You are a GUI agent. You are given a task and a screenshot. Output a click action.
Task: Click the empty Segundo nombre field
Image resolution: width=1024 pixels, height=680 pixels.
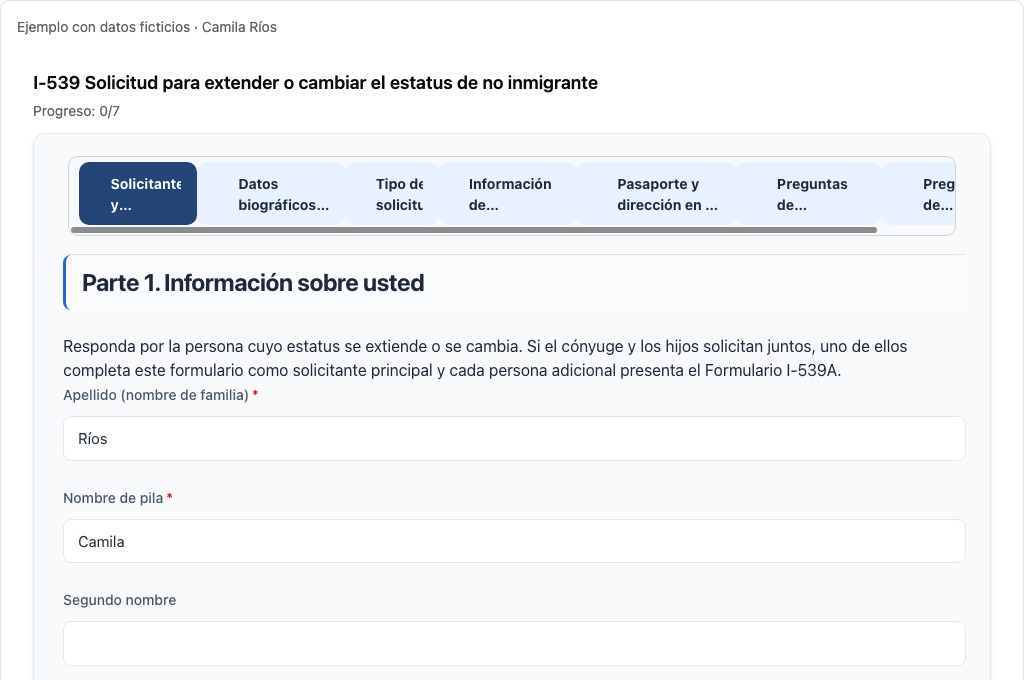pos(514,643)
